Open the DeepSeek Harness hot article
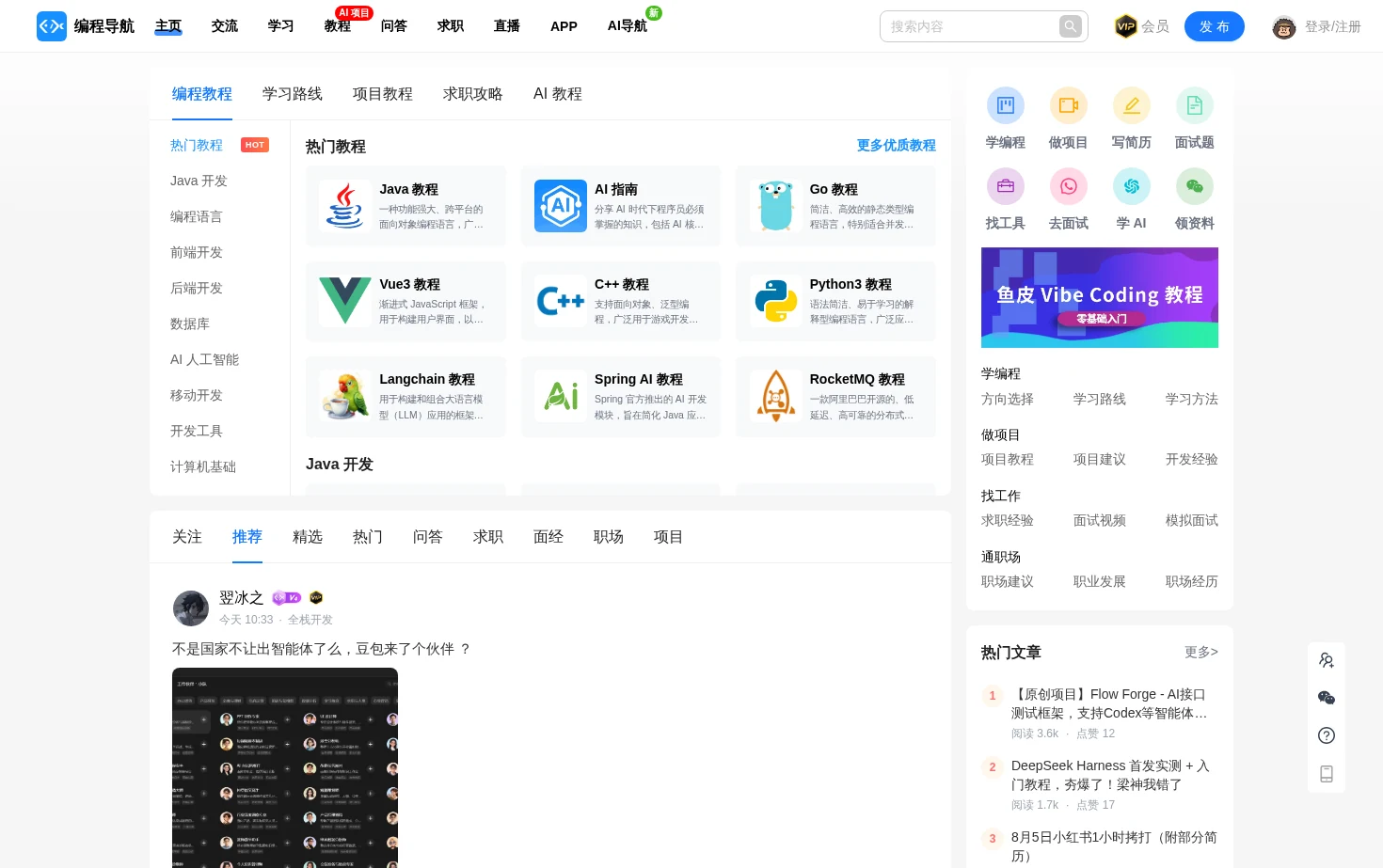 point(1110,775)
